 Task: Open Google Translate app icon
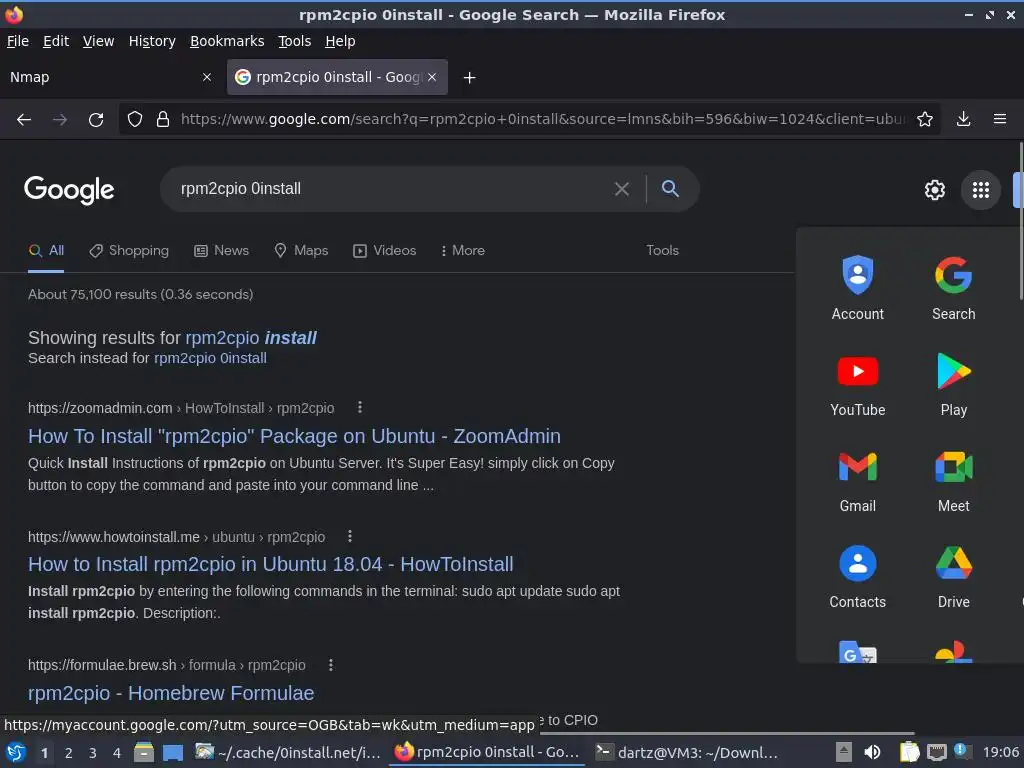point(857,652)
